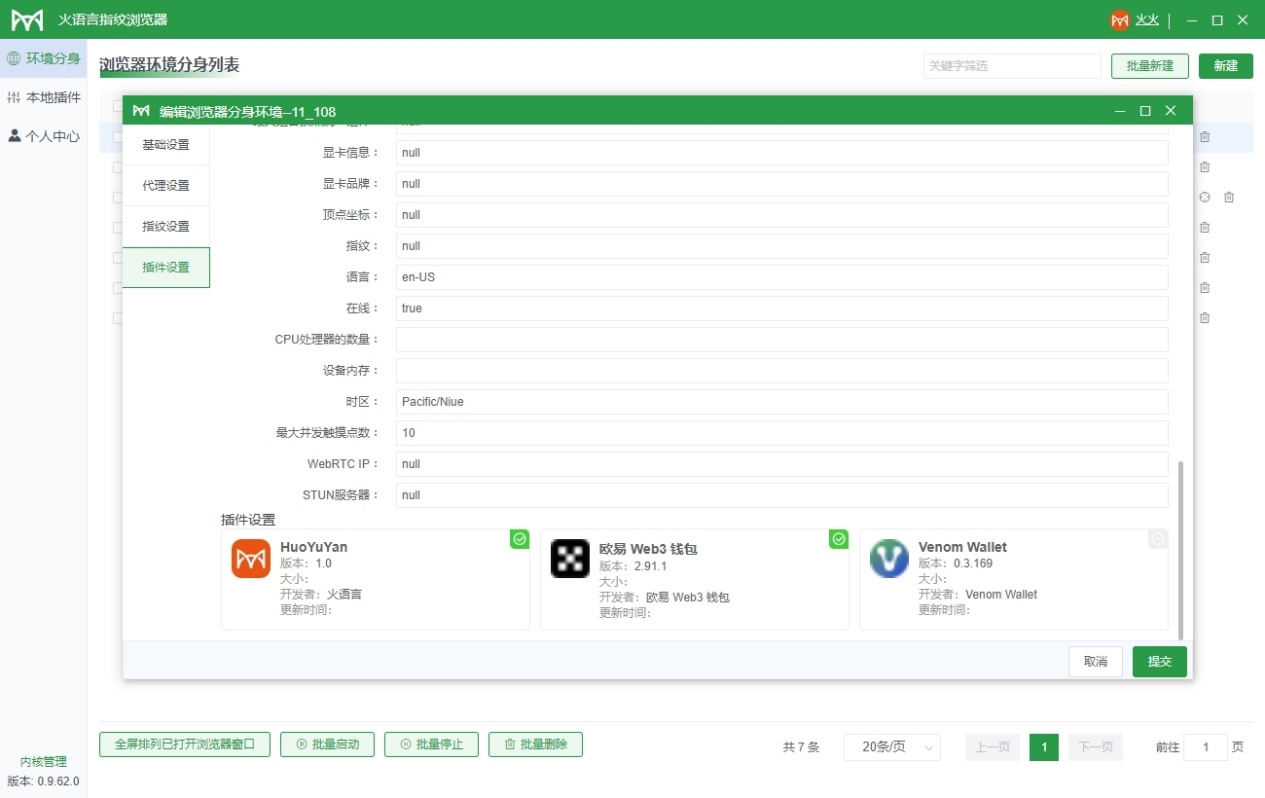Submit the form with the 提交 button
Image resolution: width=1265 pixels, height=798 pixels.
(1158, 661)
